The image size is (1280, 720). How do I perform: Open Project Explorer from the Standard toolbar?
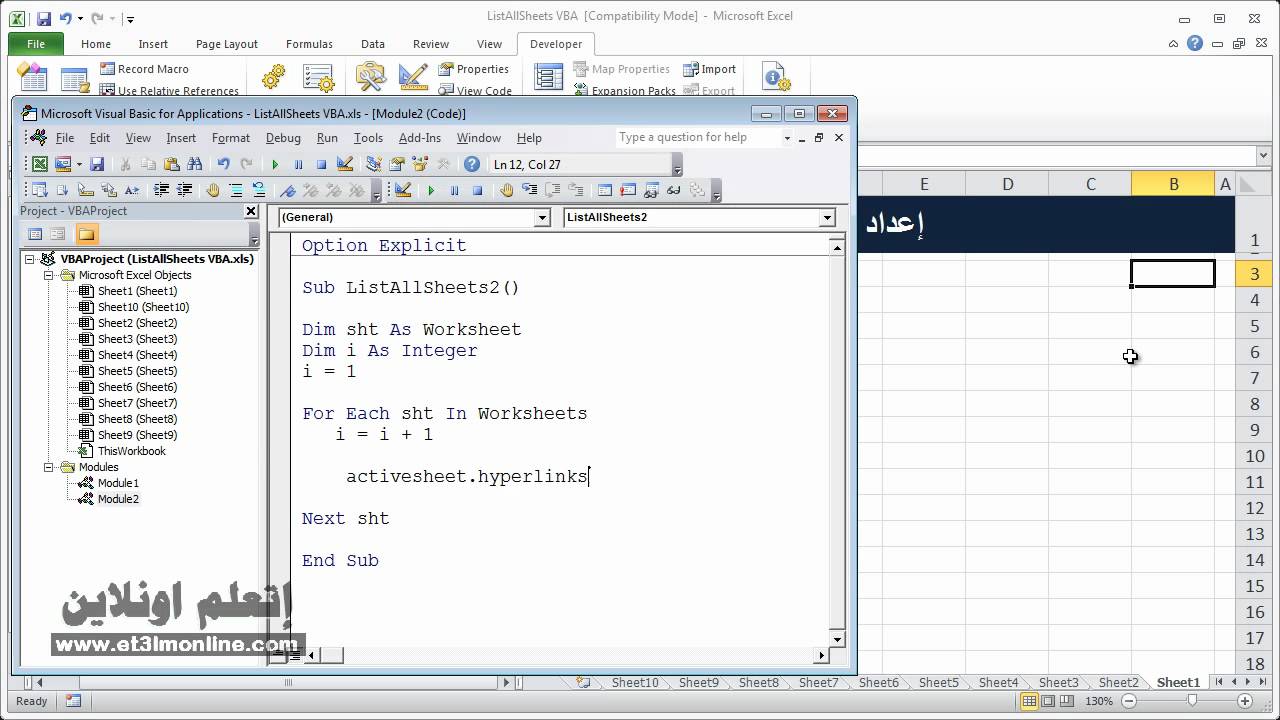(x=373, y=164)
